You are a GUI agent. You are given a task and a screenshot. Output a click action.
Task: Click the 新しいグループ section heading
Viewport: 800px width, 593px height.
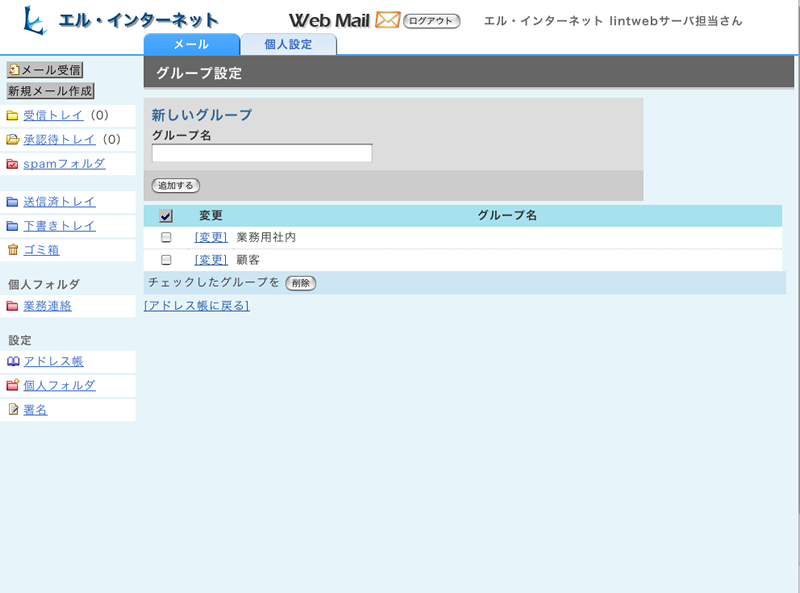(202, 115)
